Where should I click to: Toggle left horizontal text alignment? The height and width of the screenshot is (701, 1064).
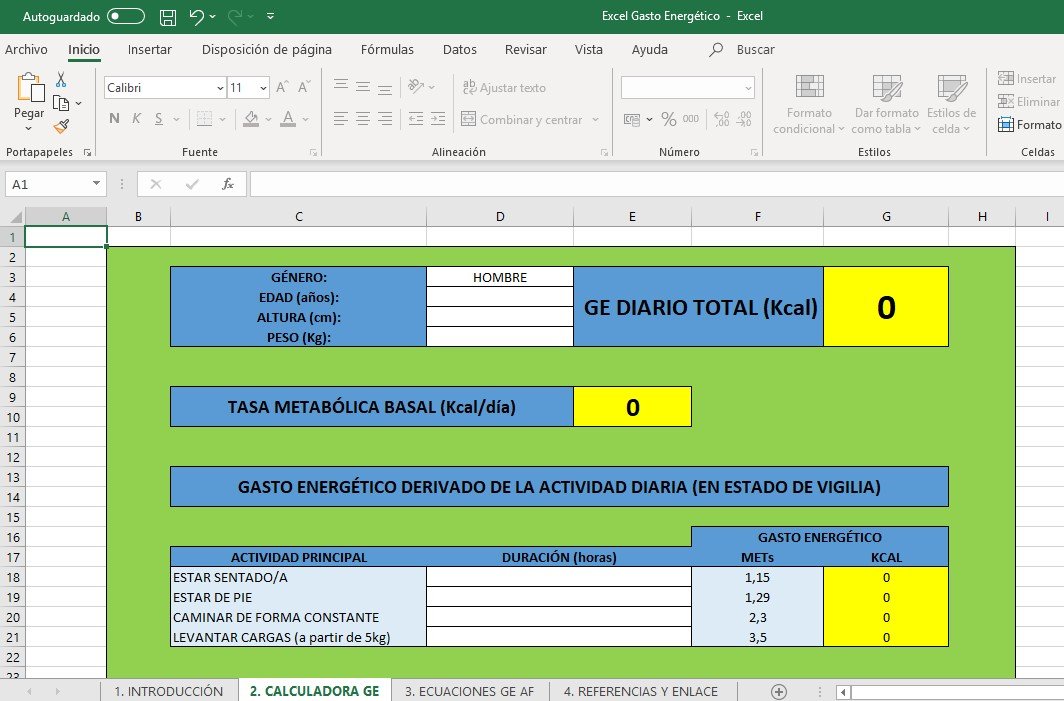tap(341, 119)
